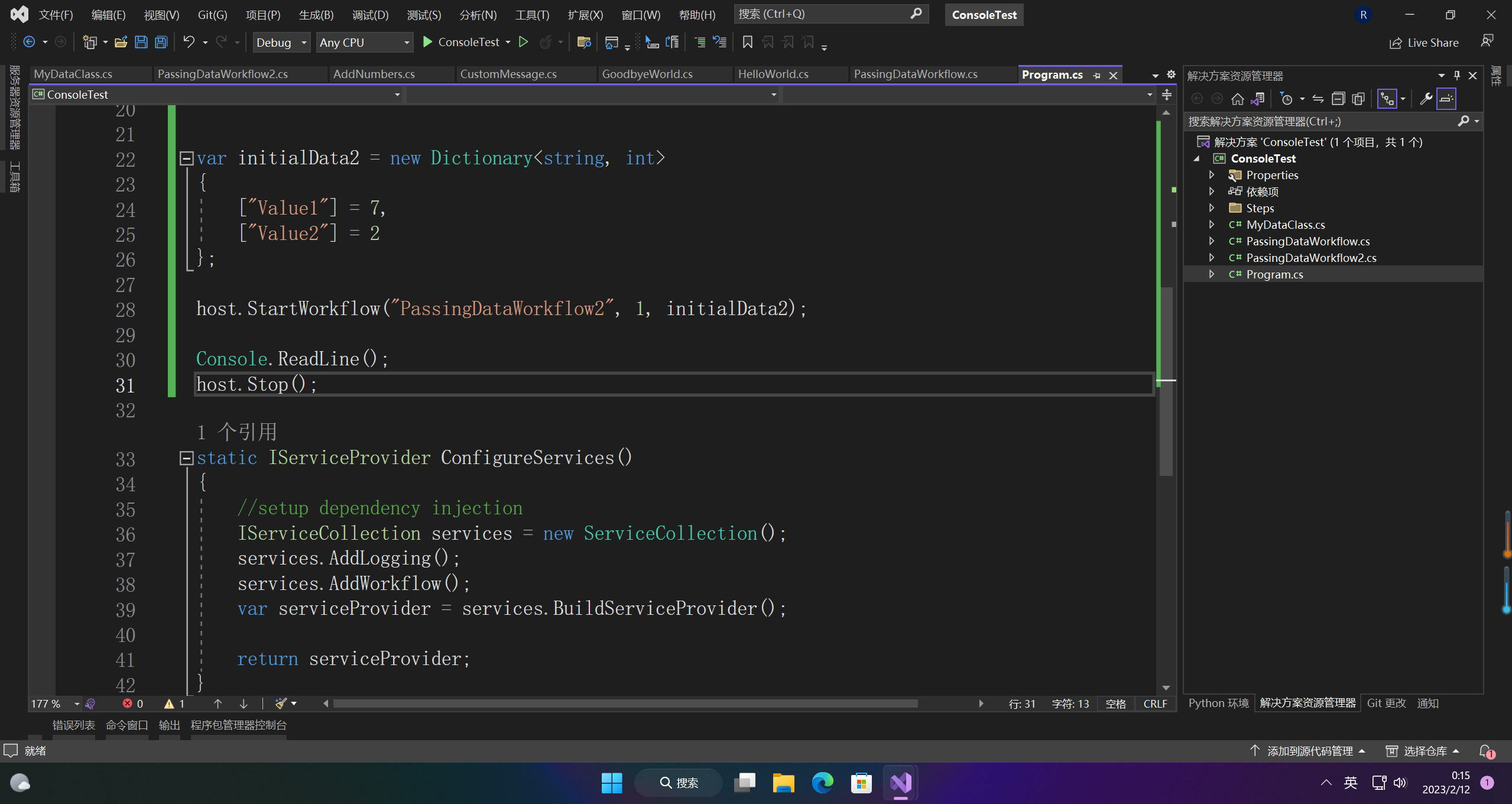Click the Open File folder icon
1512x804 pixels.
click(121, 42)
